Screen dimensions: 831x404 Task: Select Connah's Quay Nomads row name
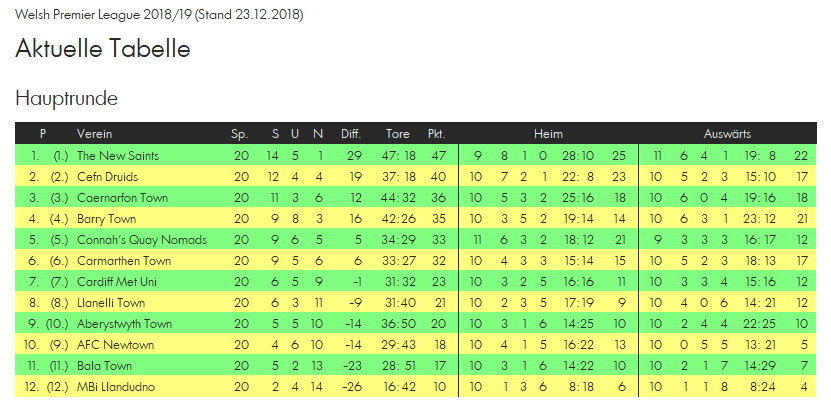[142, 240]
